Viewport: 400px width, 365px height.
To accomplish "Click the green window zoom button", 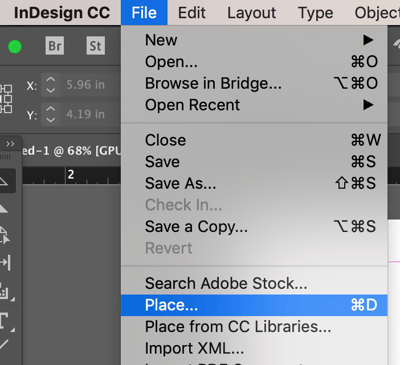I will 15,47.
